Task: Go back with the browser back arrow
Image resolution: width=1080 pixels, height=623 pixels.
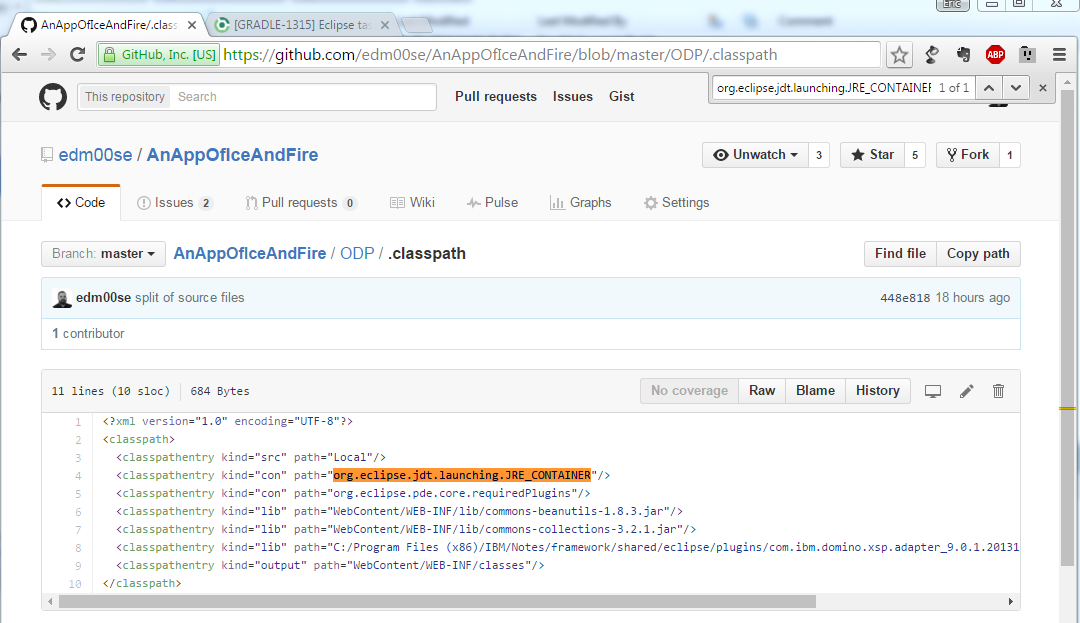Action: pos(19,55)
